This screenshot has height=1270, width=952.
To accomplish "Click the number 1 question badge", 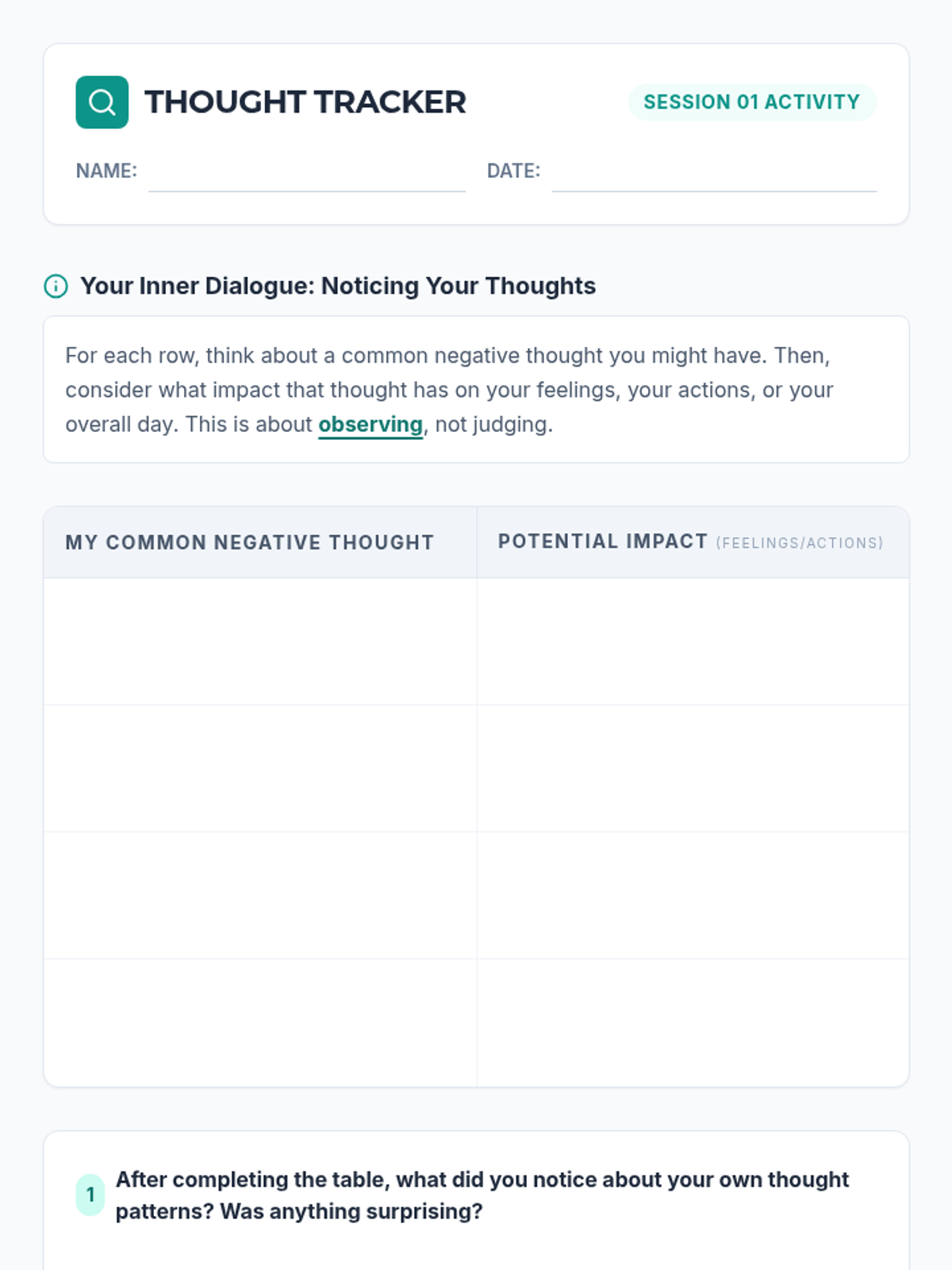I will [90, 1195].
